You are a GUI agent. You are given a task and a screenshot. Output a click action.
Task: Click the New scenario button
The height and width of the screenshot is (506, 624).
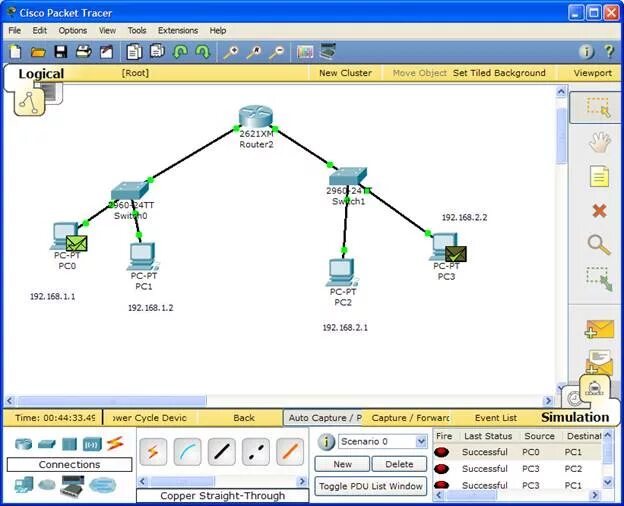[x=342, y=464]
